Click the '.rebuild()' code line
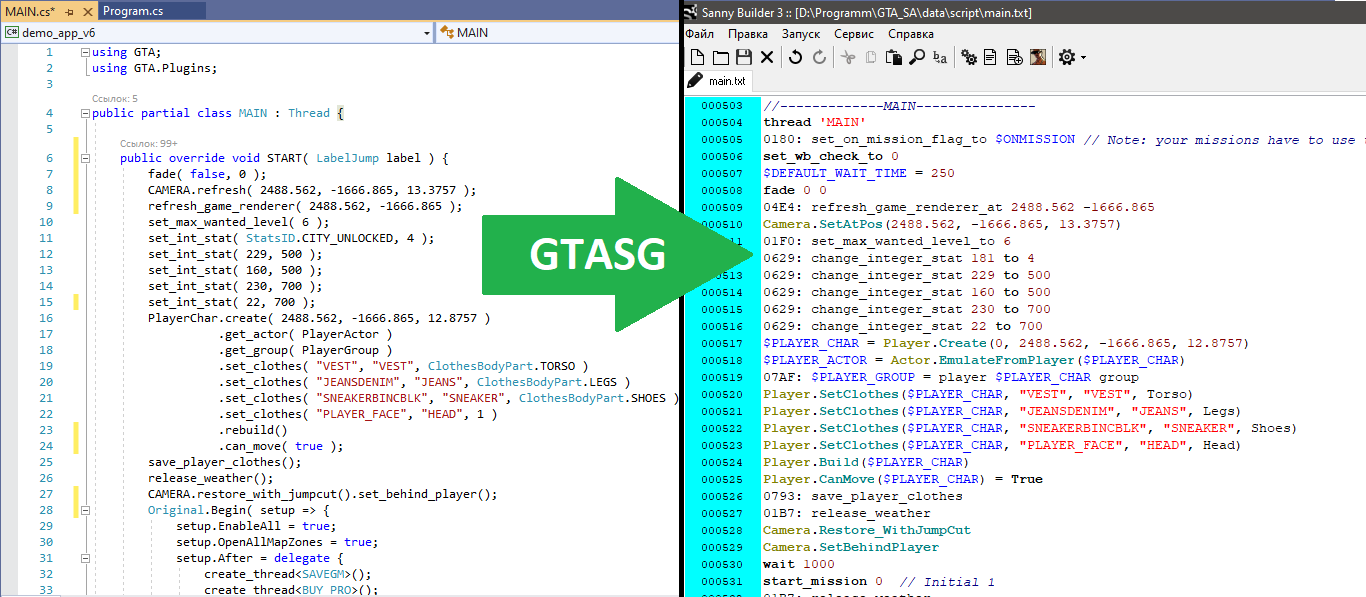1366x597 pixels. click(253, 430)
